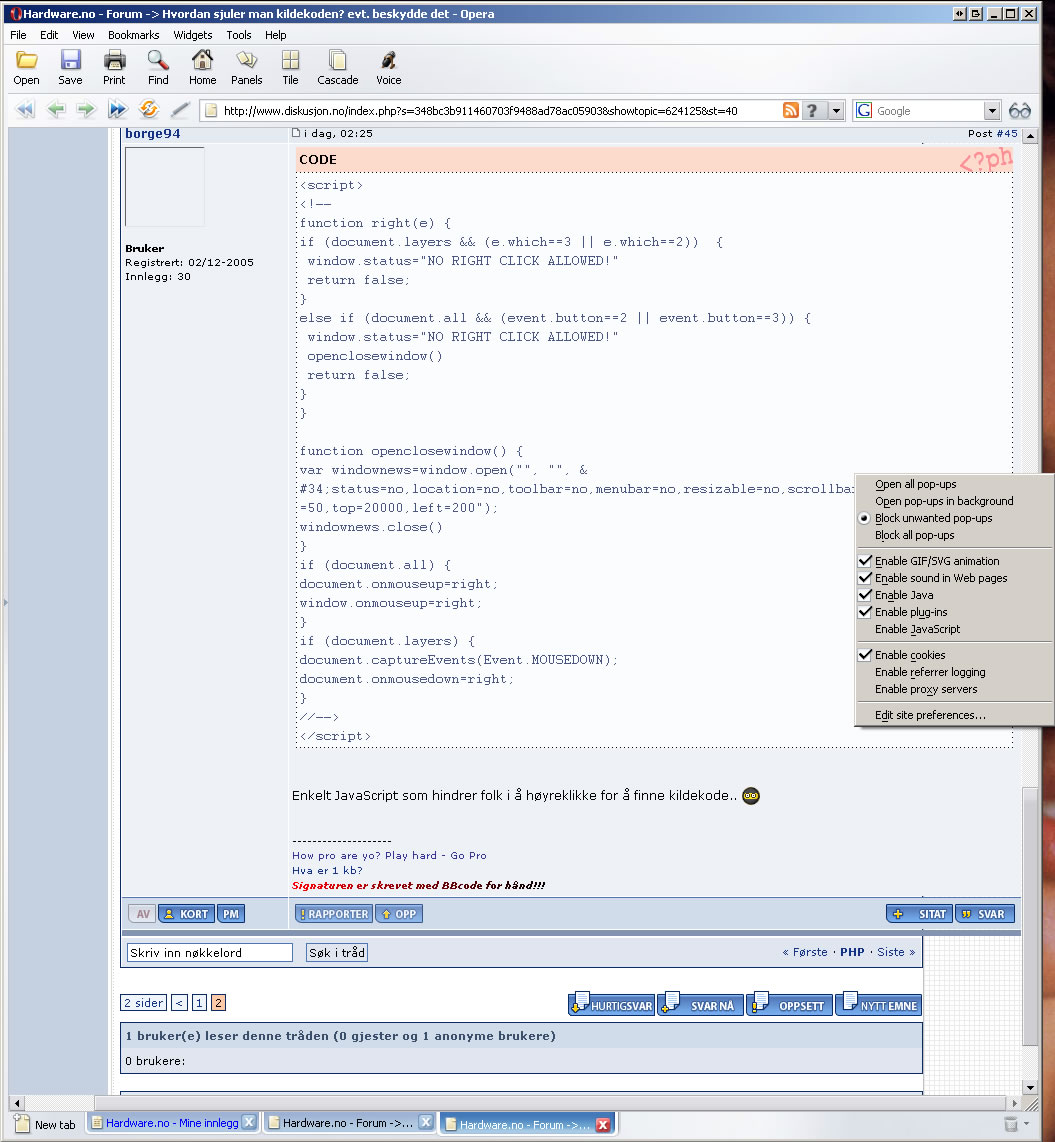Open the borge94 username link
The height and width of the screenshot is (1142, 1055).
click(152, 133)
